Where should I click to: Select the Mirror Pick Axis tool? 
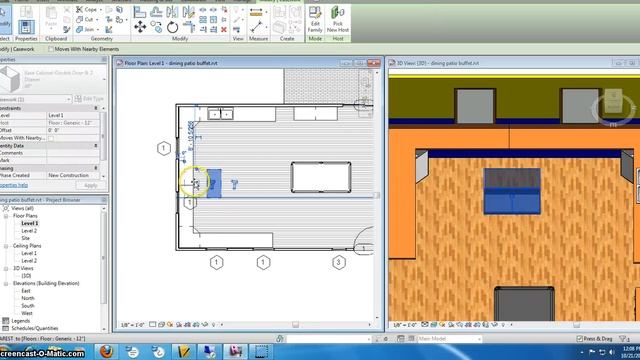tap(172, 12)
